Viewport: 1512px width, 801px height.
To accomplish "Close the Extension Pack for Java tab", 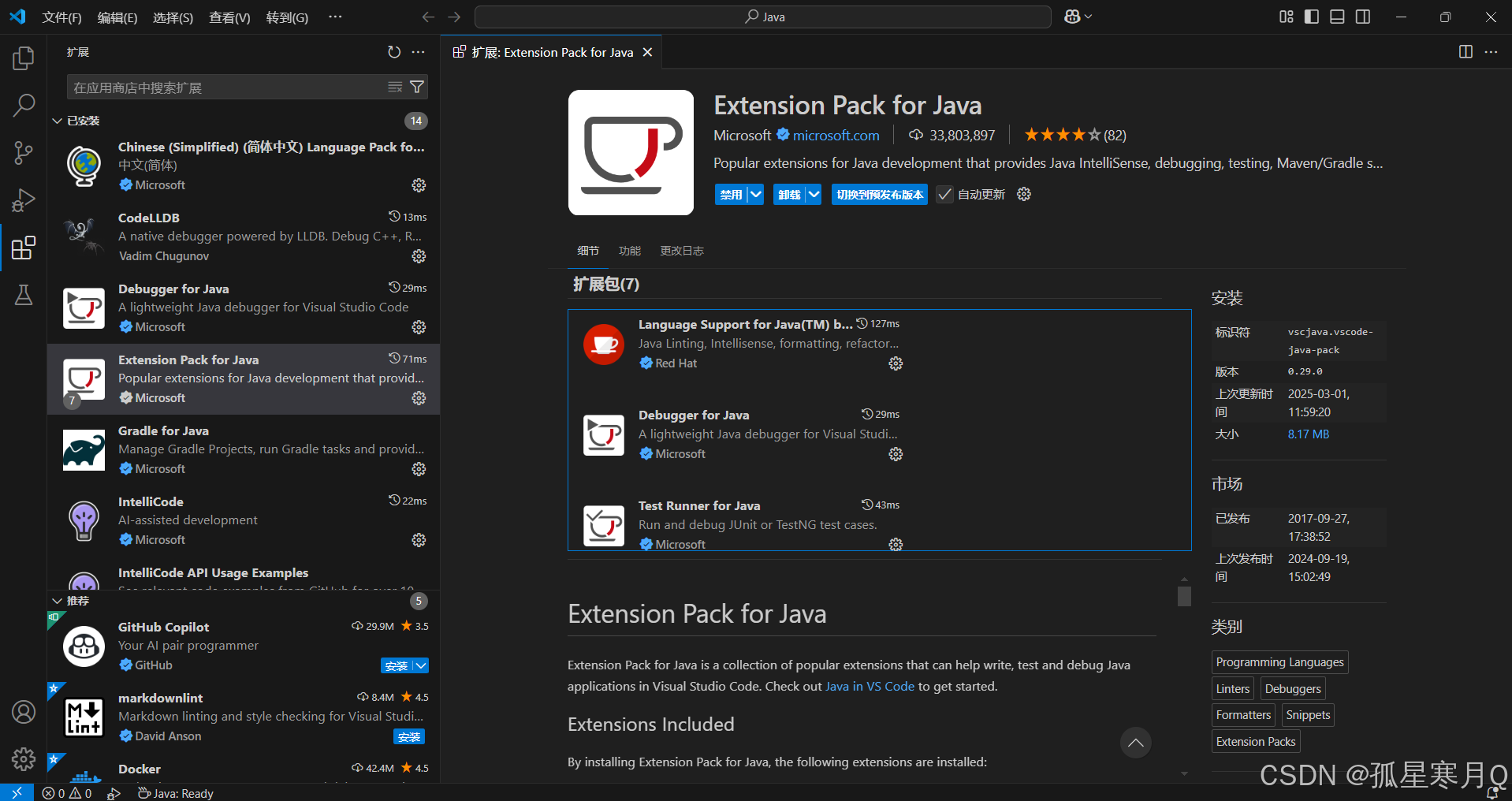I will [x=647, y=52].
